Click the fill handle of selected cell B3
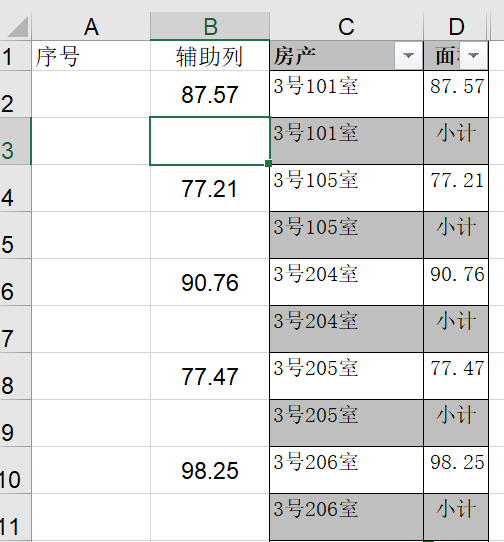Image resolution: width=504 pixels, height=542 pixels. pyautogui.click(x=268, y=163)
